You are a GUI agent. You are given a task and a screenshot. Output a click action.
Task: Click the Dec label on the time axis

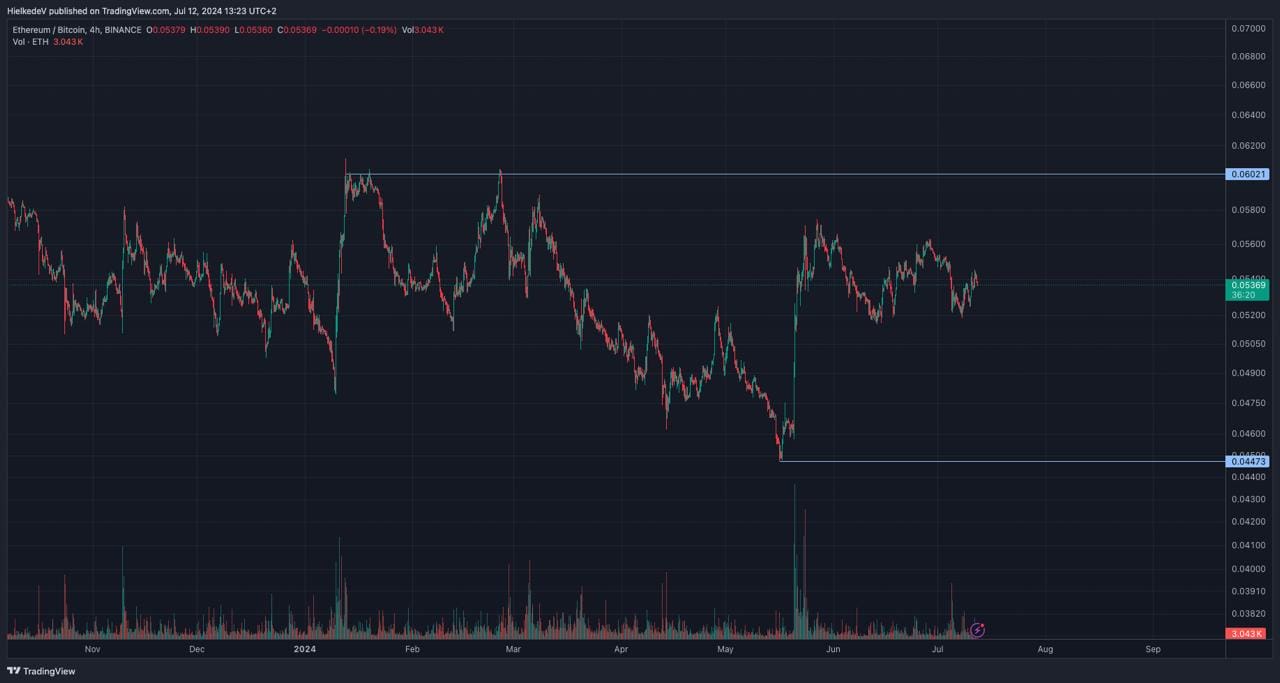pyautogui.click(x=196, y=649)
